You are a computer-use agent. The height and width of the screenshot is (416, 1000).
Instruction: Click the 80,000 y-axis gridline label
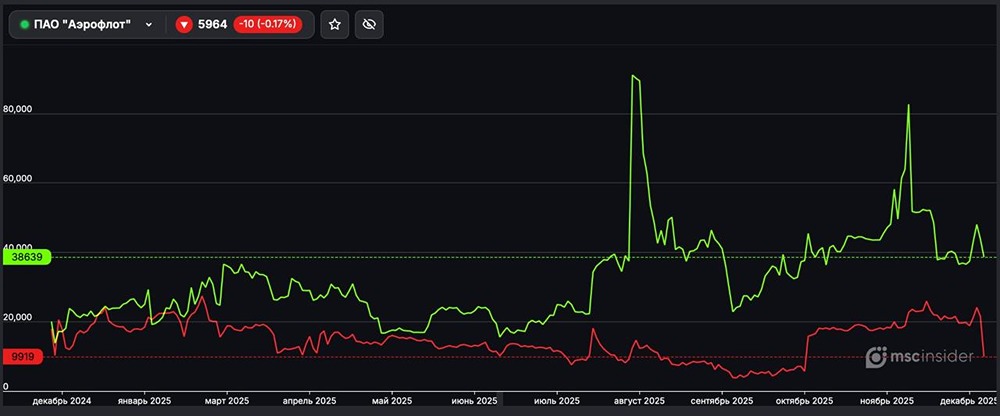click(x=20, y=110)
